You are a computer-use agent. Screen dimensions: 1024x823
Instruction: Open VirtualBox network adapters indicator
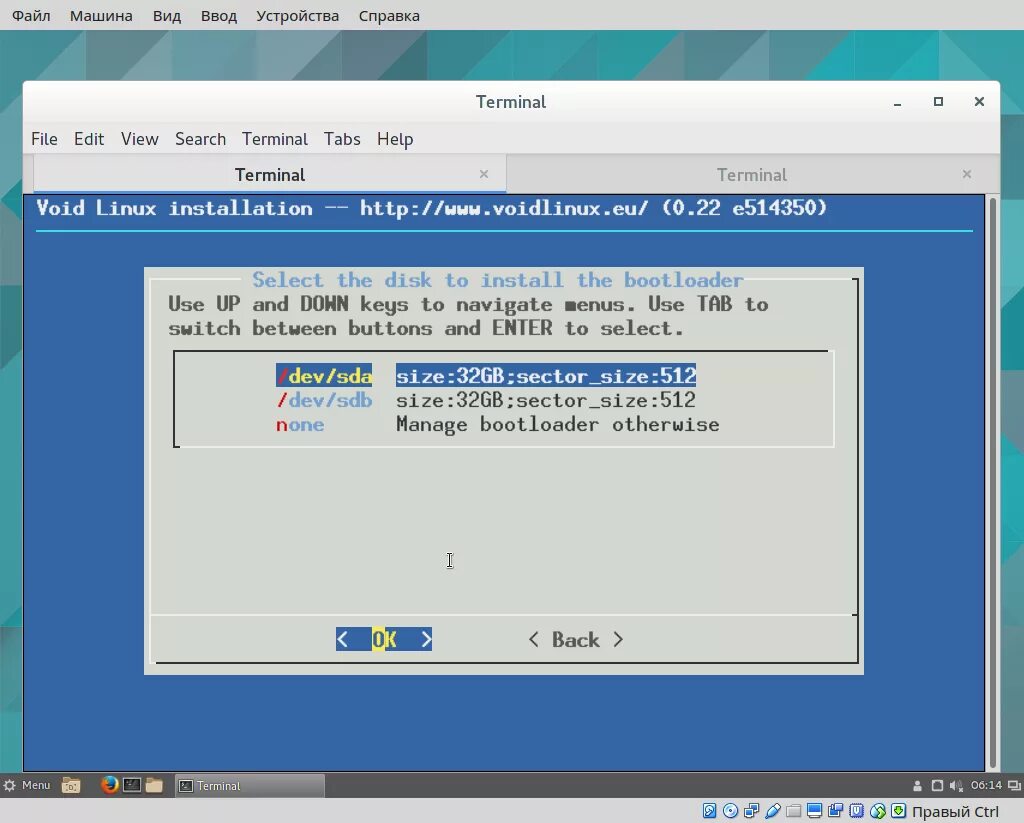coord(751,811)
